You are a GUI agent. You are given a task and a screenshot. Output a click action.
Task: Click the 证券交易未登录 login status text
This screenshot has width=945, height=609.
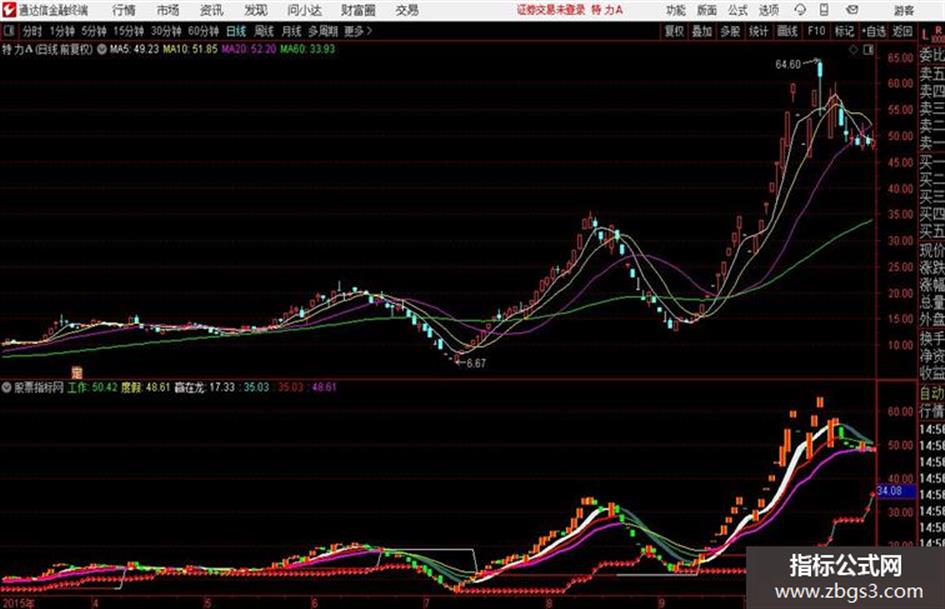click(x=551, y=10)
